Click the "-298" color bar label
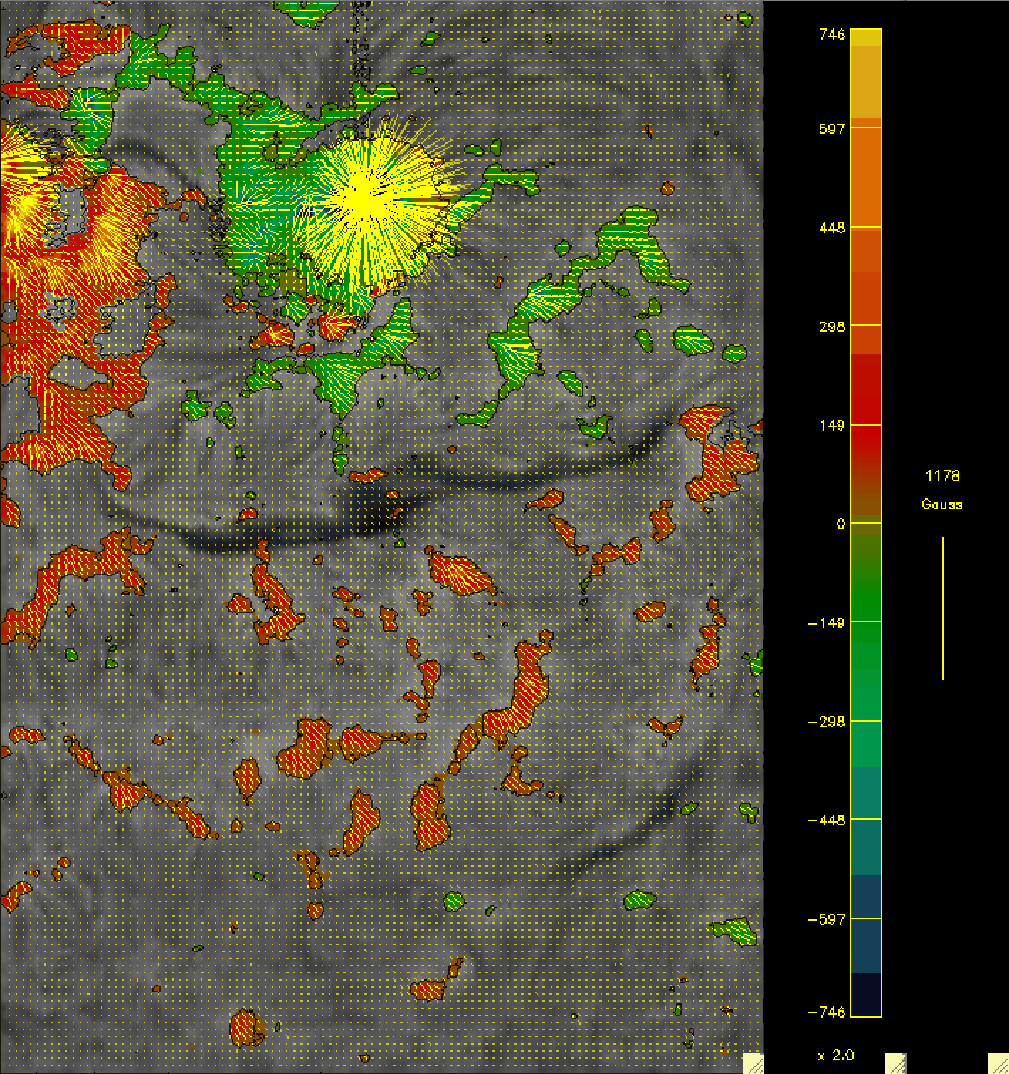This screenshot has width=1009, height=1074. coord(826,722)
